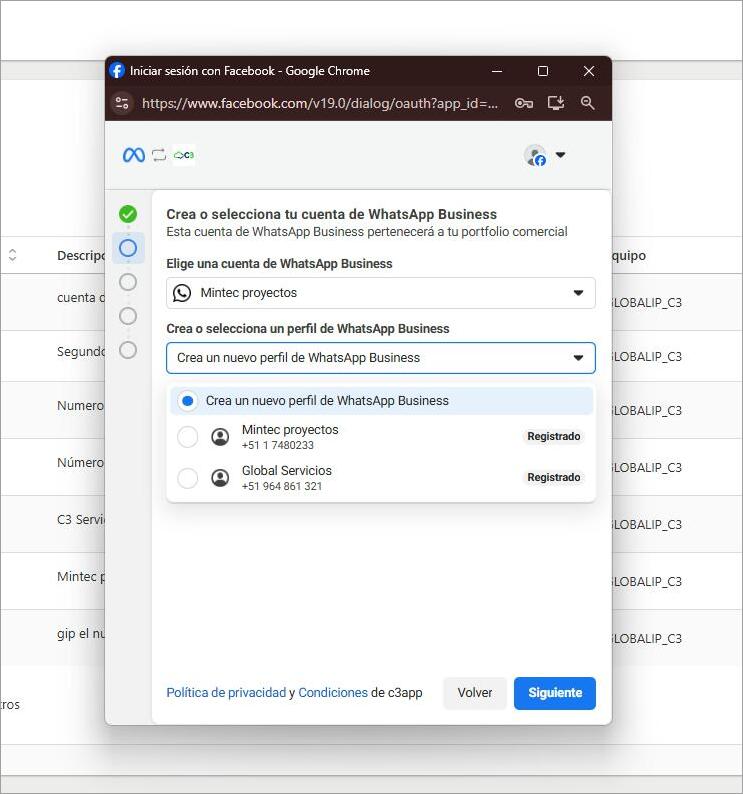Click the URL address bar text
Screen dimensions: 743x794
pyautogui.click(x=320, y=103)
